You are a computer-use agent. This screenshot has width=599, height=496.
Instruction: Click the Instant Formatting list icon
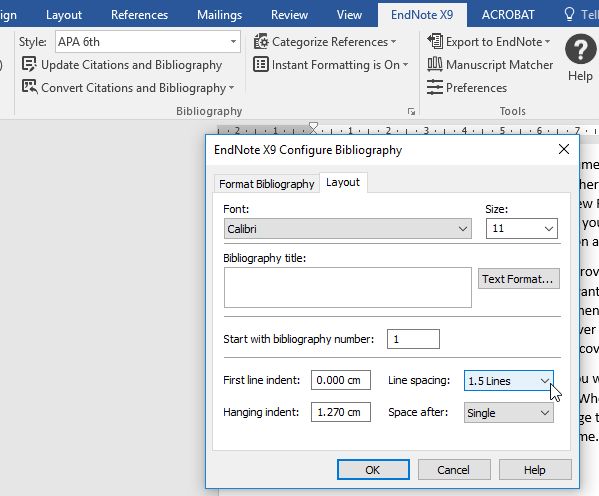click(x=261, y=65)
